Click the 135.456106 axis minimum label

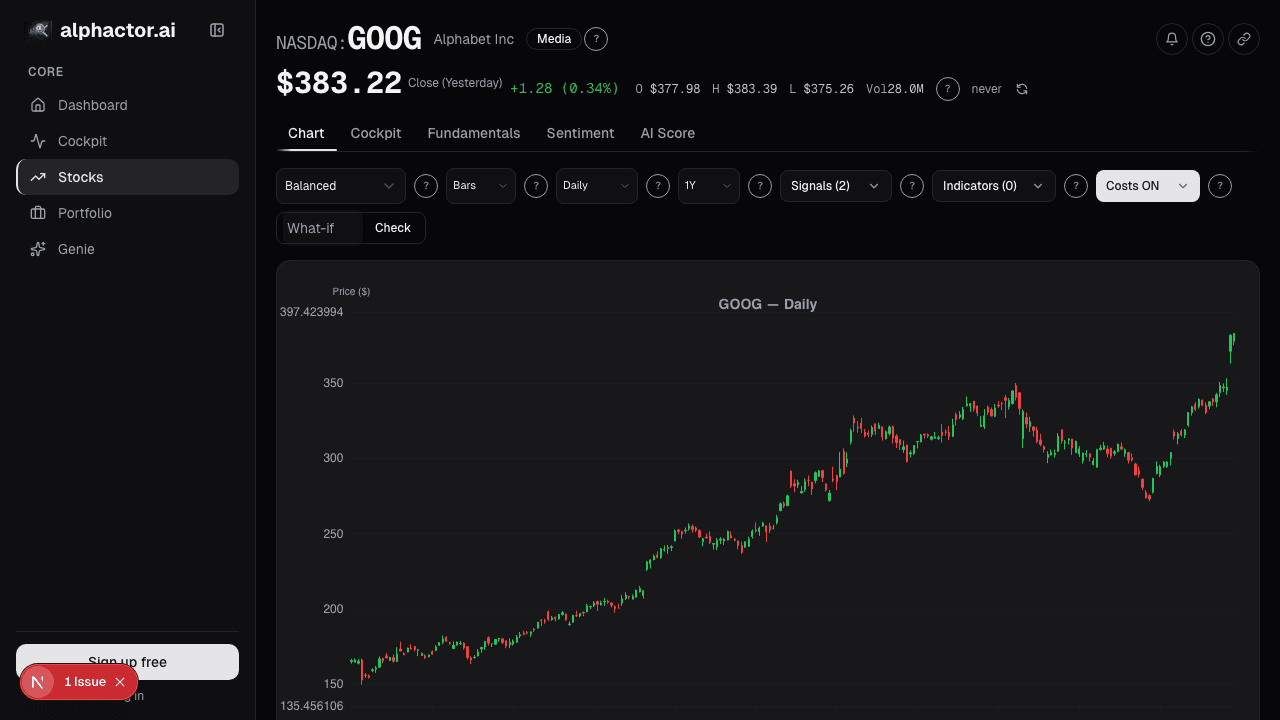coord(312,706)
